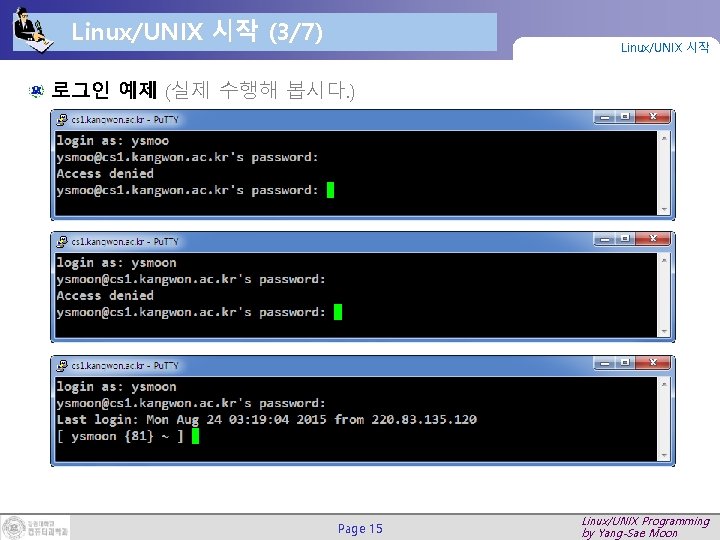
Task: Click scroll-down arrow in top PuTTY window
Action: click(x=664, y=209)
